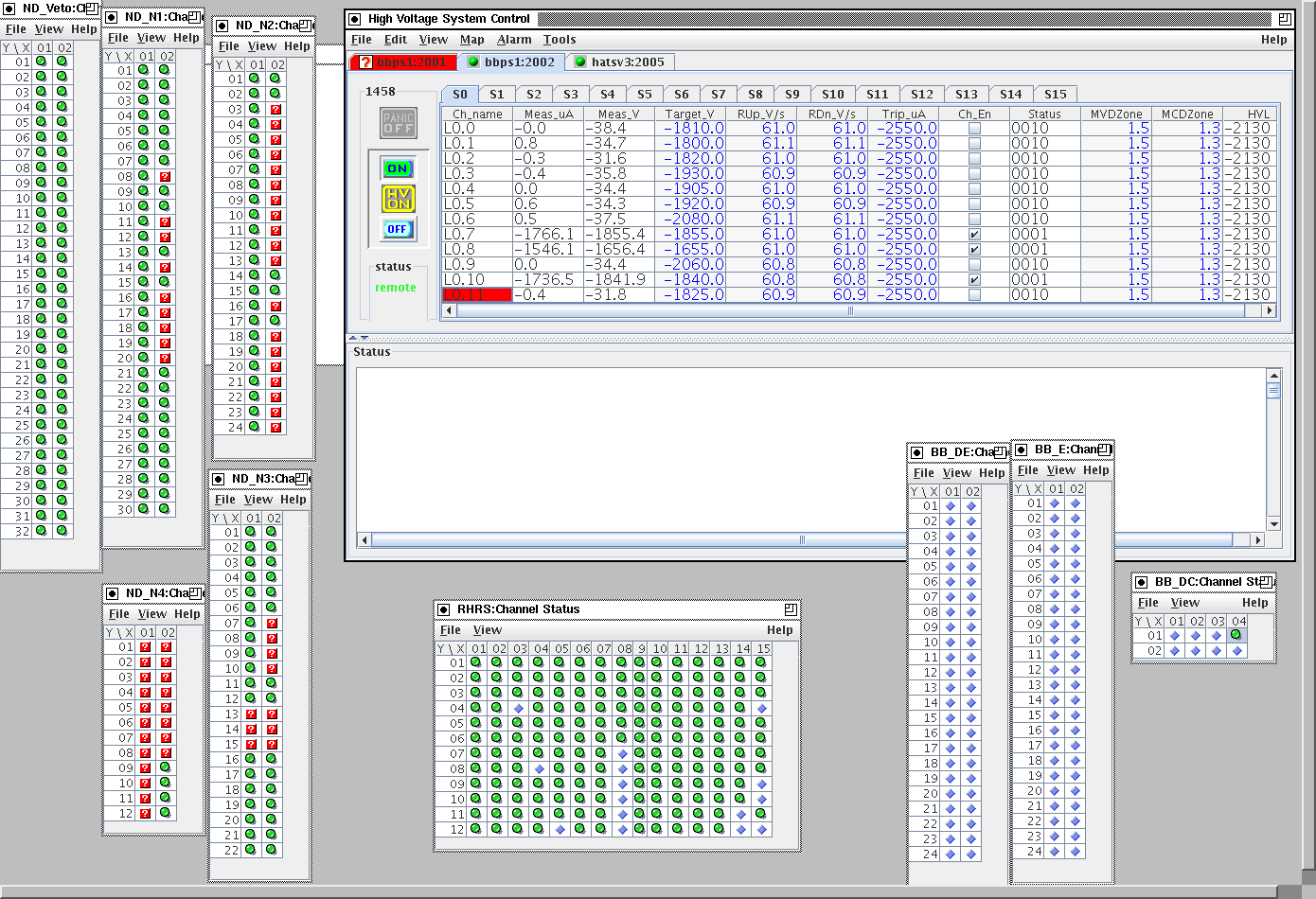This screenshot has width=1316, height=899.
Task: Click ND_N3 row 07 column 02 red indicator
Action: 272,623
